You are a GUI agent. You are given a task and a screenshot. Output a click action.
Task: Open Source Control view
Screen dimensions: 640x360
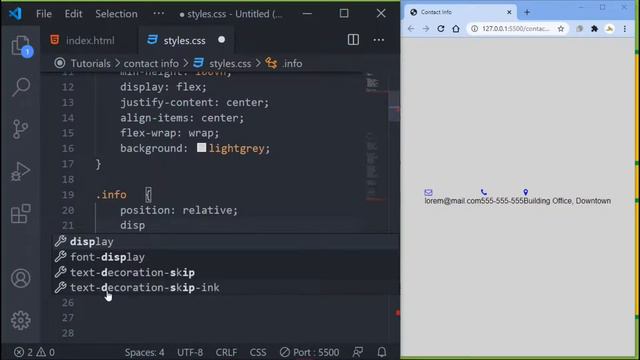click(x=20, y=129)
